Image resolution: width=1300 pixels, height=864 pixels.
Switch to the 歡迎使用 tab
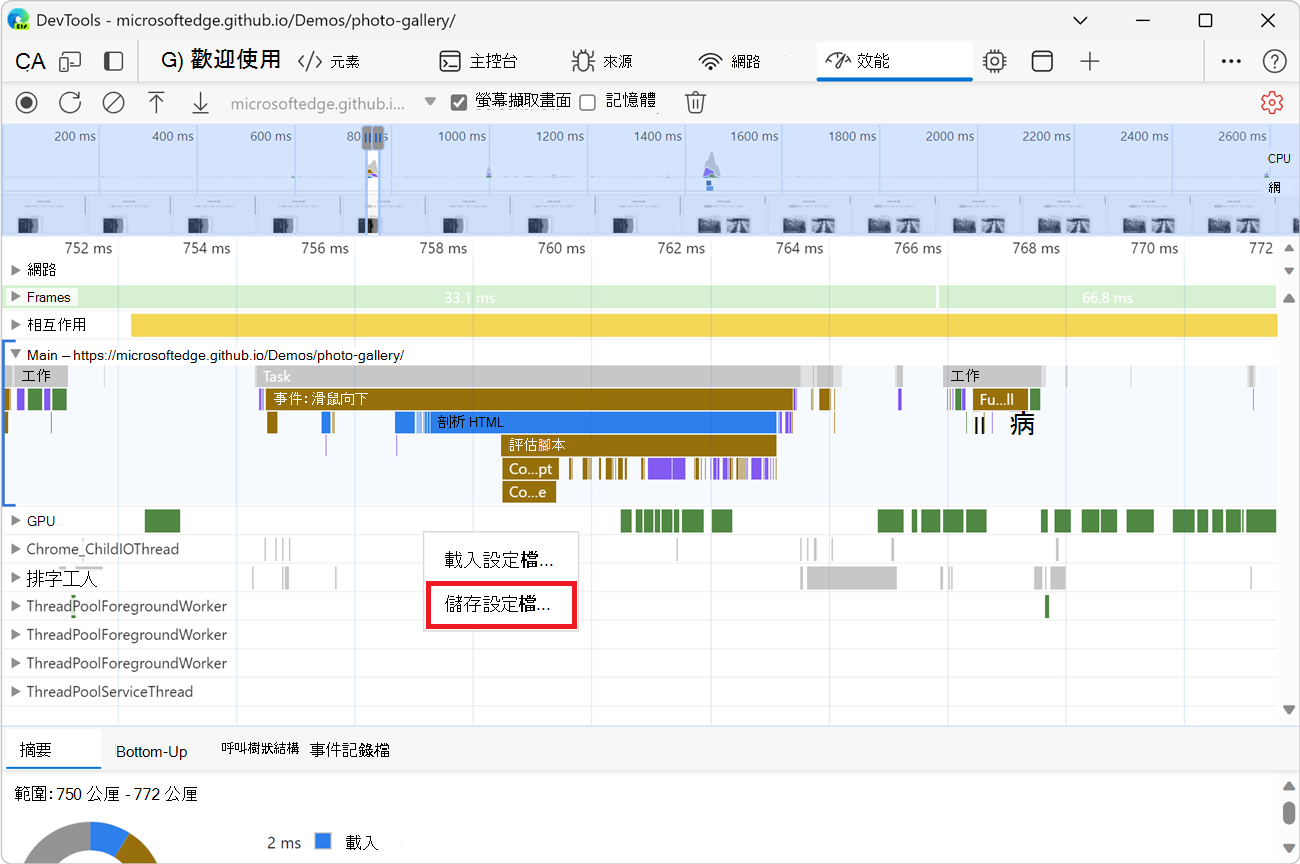tap(221, 60)
